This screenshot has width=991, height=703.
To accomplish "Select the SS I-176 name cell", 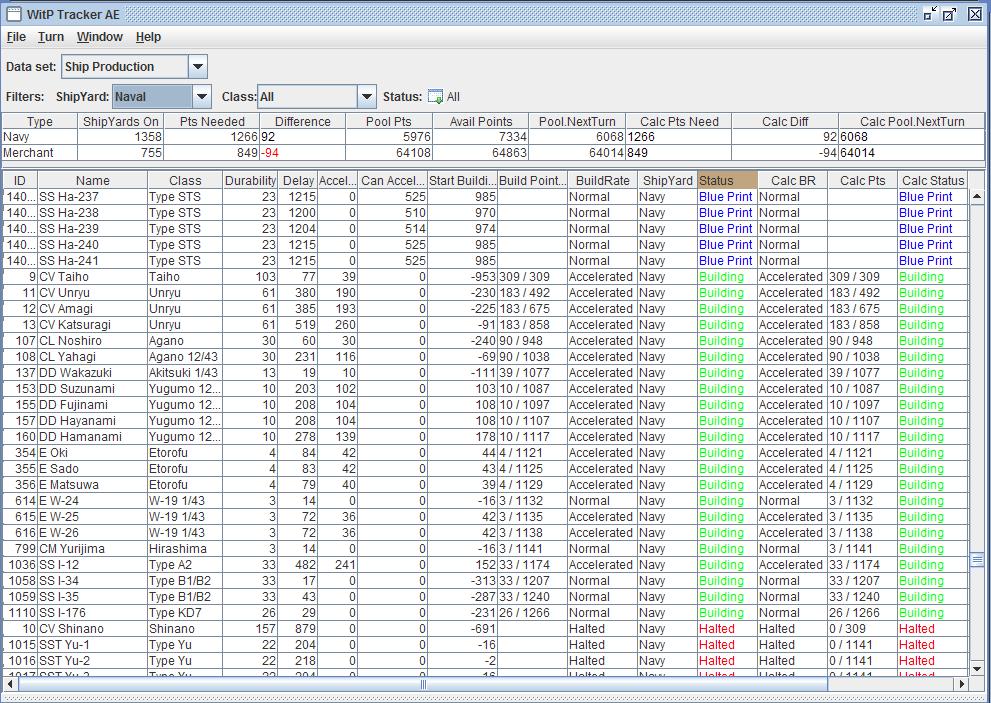I will click(92, 613).
